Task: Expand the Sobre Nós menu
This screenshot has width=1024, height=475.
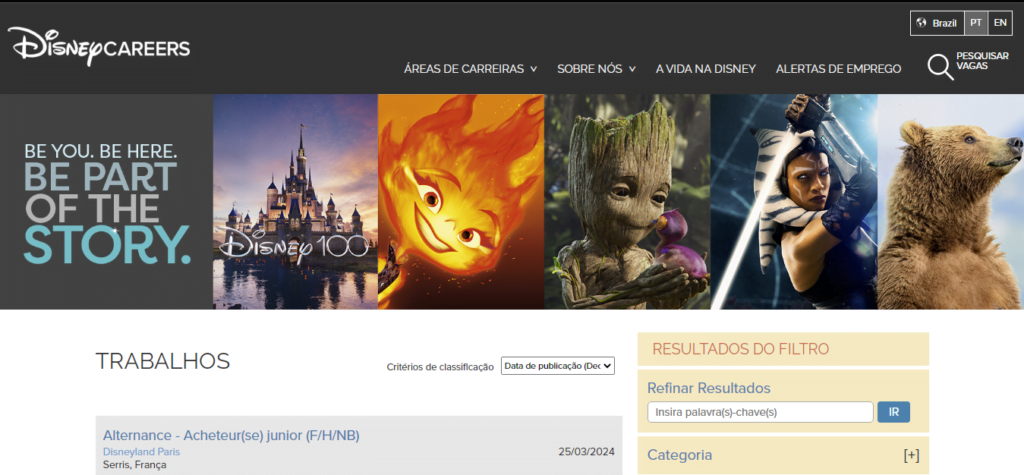Action: coord(596,69)
